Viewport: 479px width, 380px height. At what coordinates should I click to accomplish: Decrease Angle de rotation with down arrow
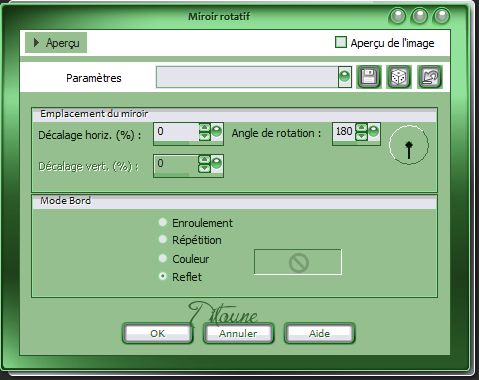[x=361, y=136]
